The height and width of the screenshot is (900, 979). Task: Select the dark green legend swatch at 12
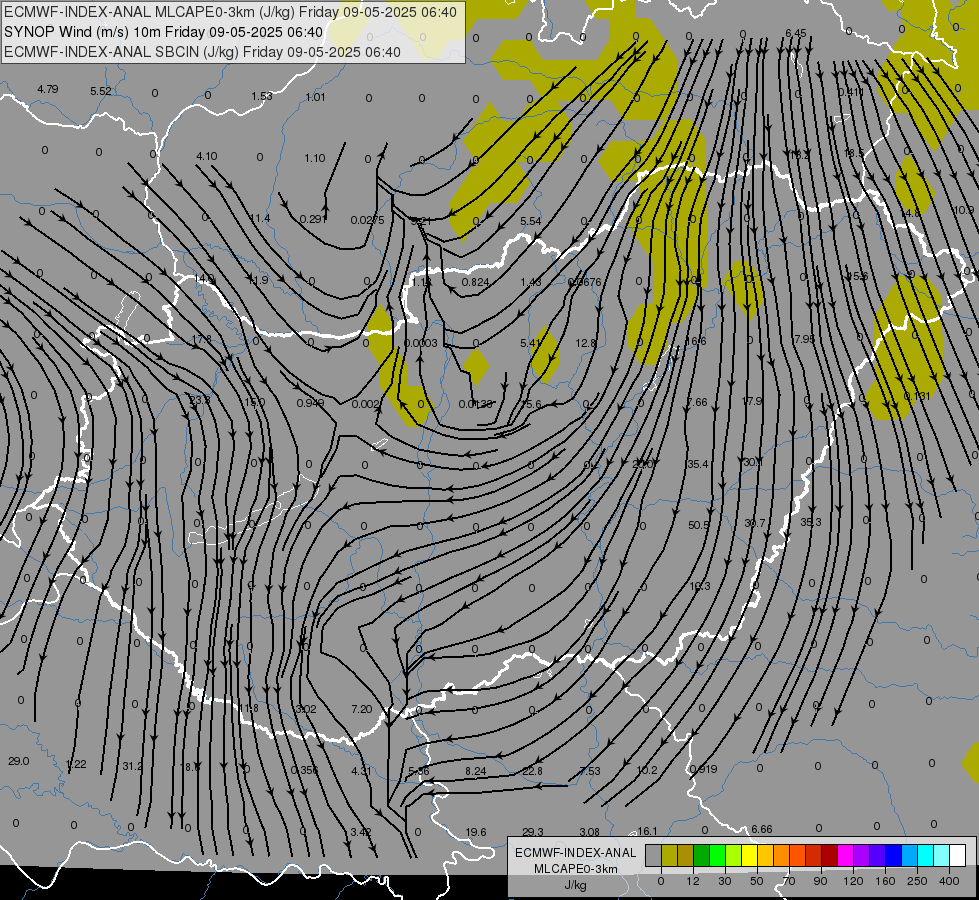pyautogui.click(x=701, y=855)
